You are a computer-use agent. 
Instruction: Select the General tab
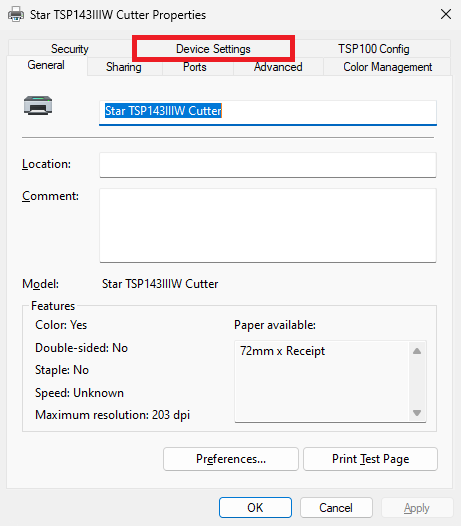coord(46,65)
